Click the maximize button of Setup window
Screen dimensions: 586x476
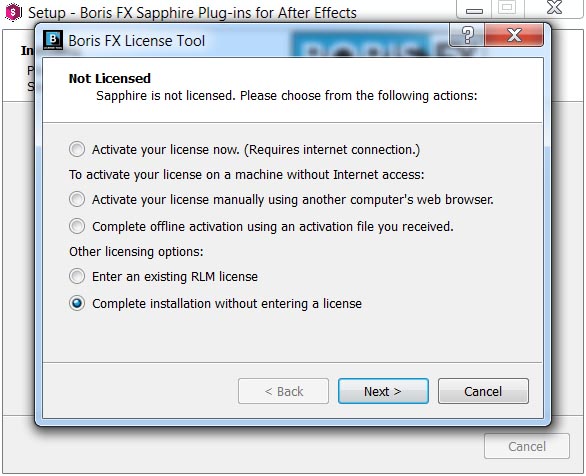pyautogui.click(x=507, y=8)
